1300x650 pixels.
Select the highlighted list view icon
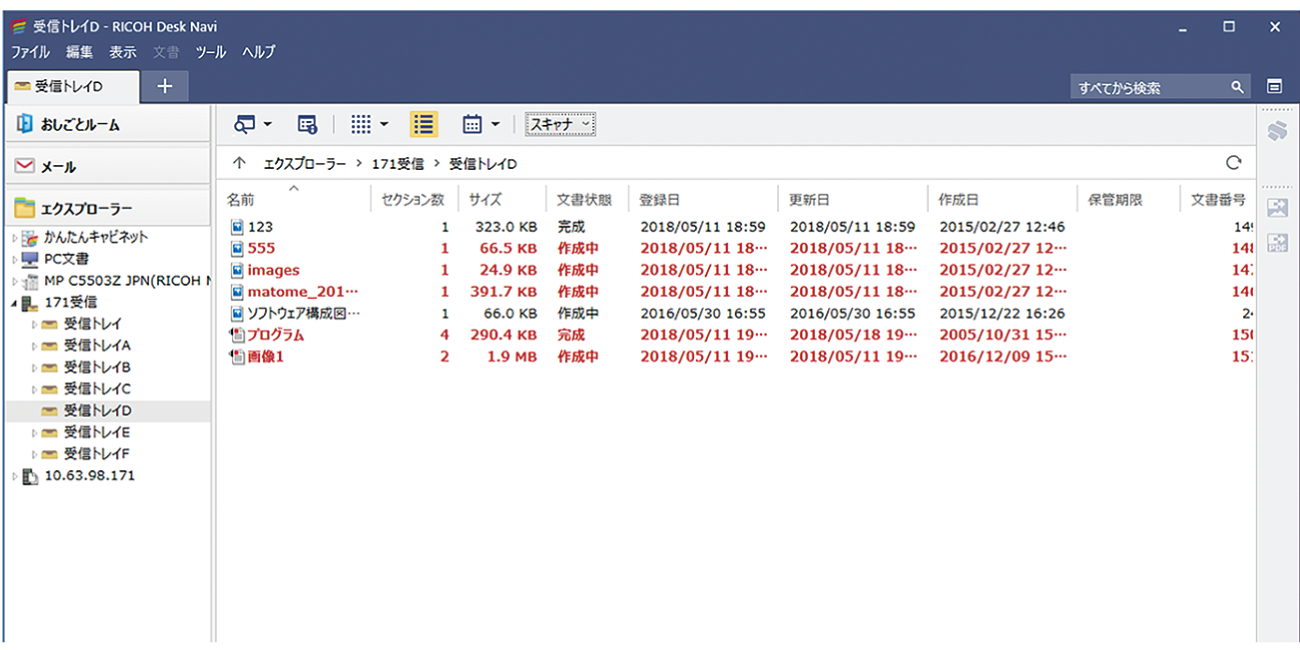[424, 124]
